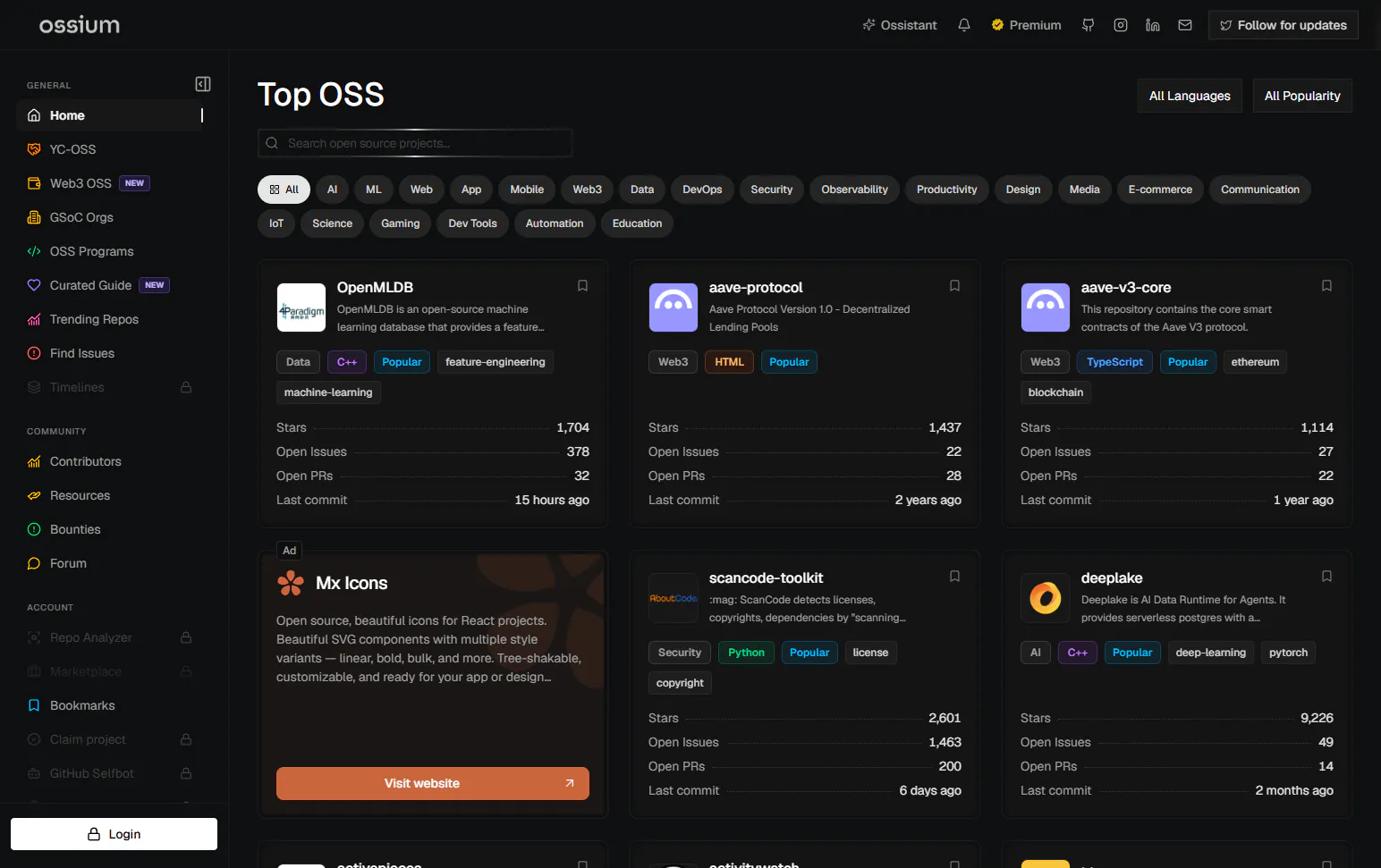This screenshot has height=868, width=1381.
Task: Bookmark the scancode-toolkit project
Action: tap(954, 577)
